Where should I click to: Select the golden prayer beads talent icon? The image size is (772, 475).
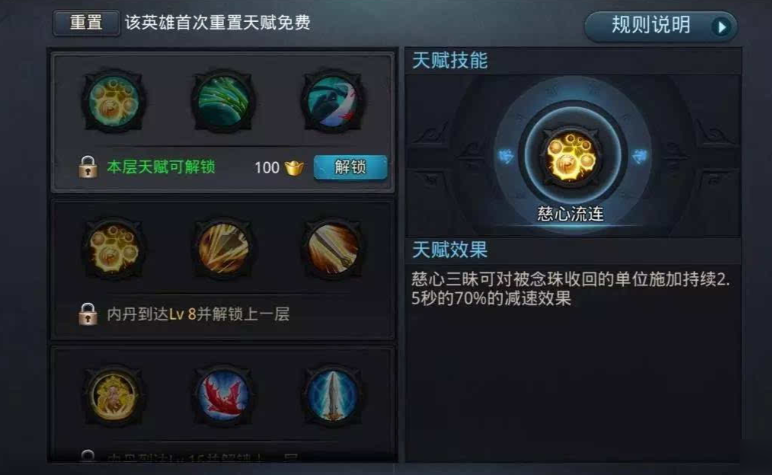(x=114, y=249)
